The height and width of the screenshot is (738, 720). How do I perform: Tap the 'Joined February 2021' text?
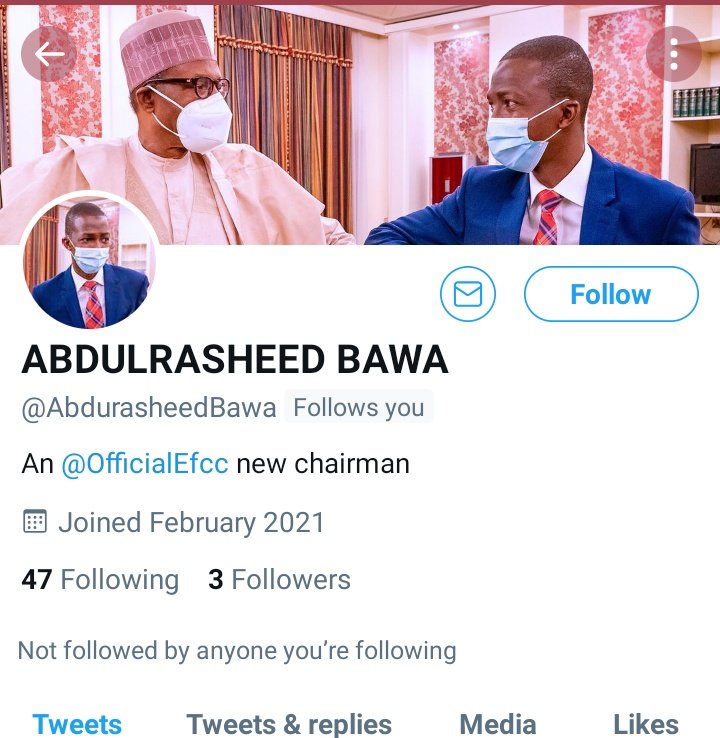click(x=191, y=522)
